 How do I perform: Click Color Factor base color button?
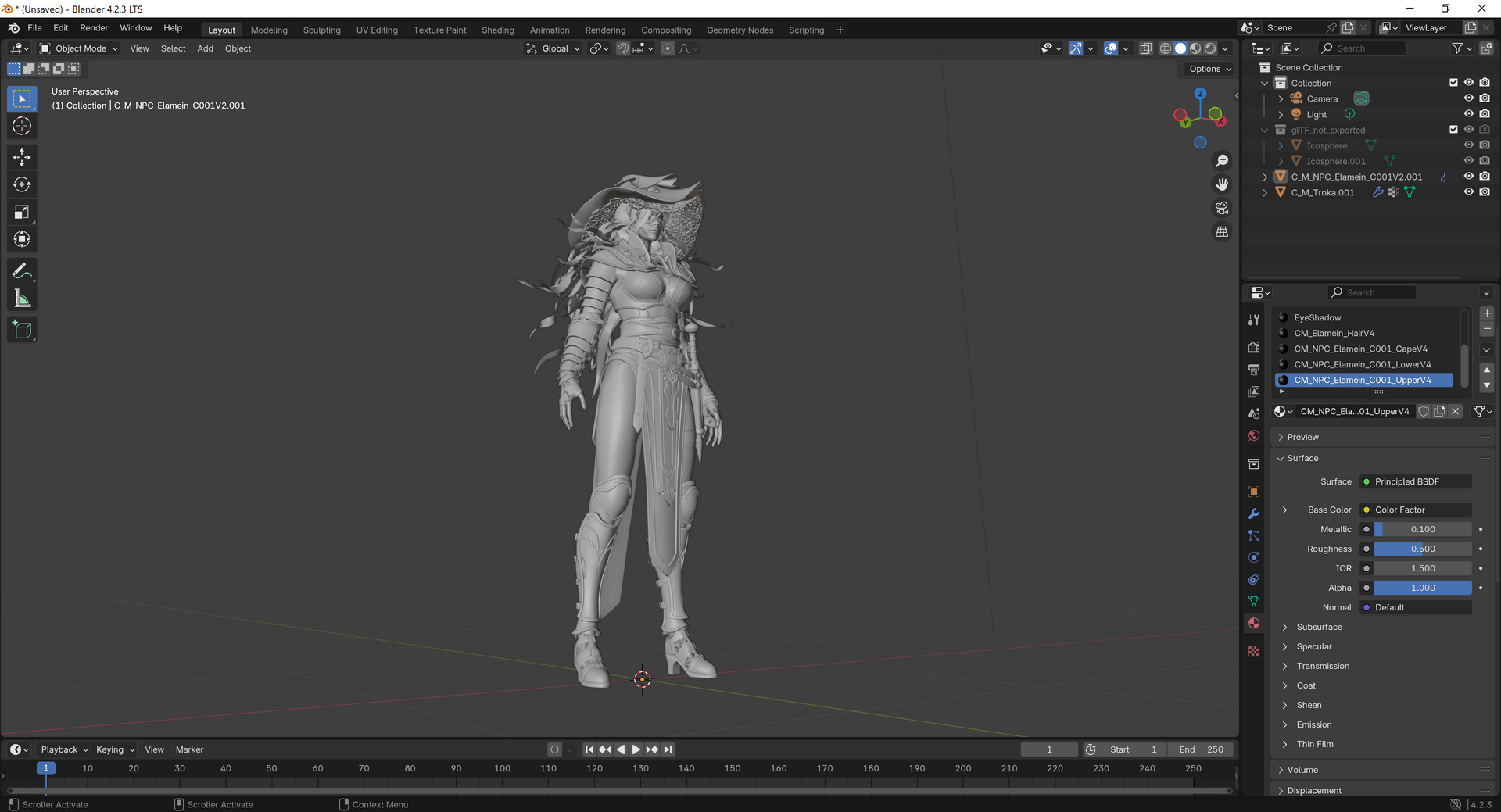1416,510
